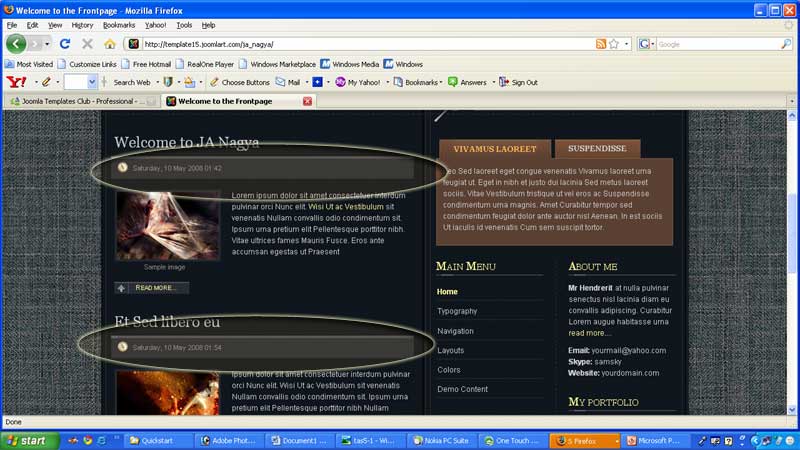Select the Vivamus Laoreet content tab
The image size is (800, 450).
tap(494, 149)
